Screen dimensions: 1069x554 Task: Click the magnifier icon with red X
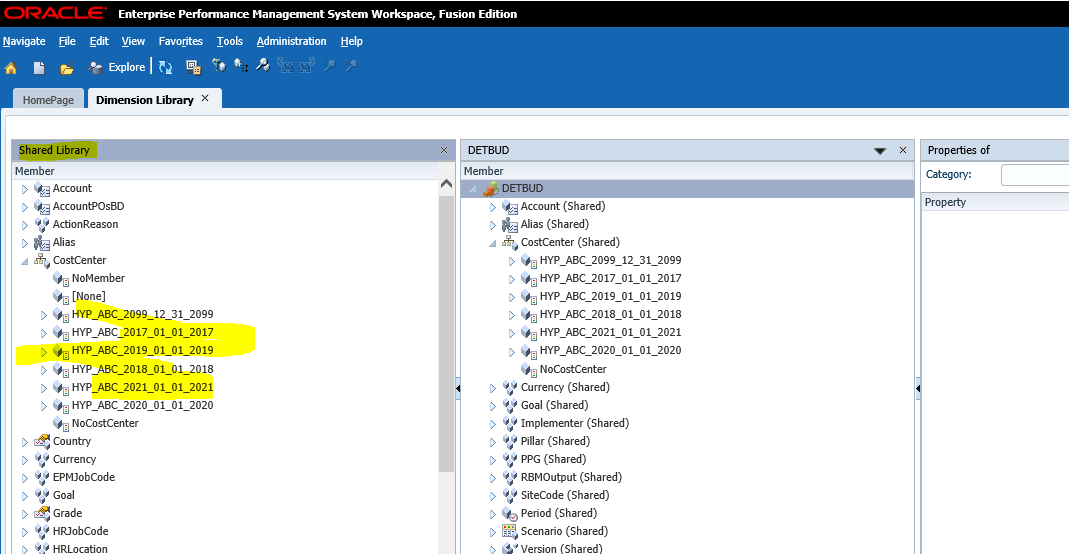pyautogui.click(x=351, y=65)
